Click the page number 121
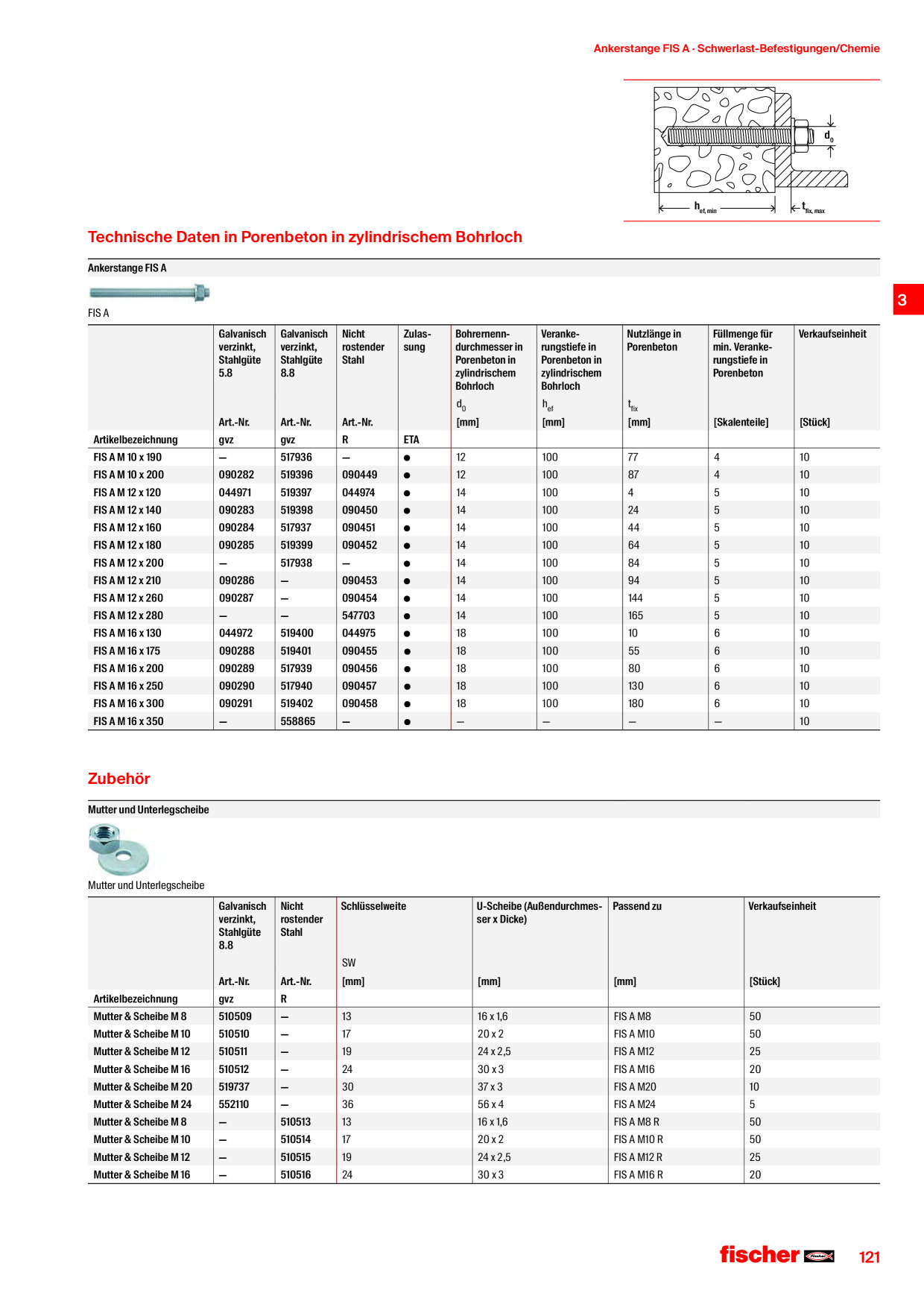 [869, 1257]
